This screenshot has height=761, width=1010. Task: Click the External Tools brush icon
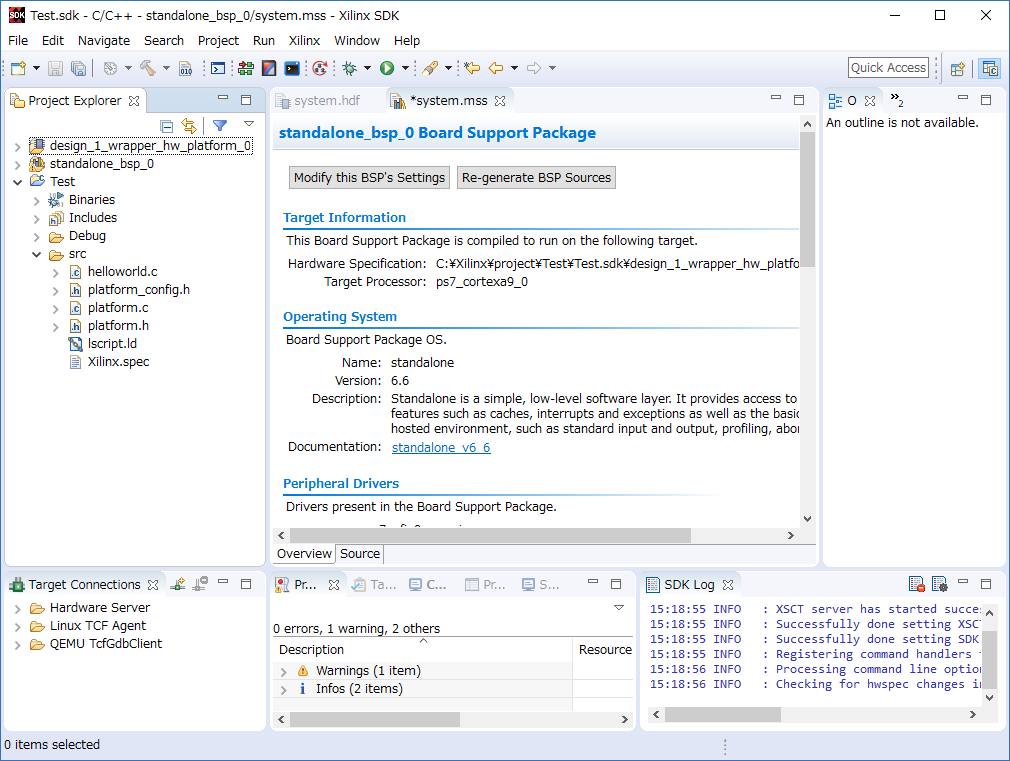pyautogui.click(x=430, y=68)
